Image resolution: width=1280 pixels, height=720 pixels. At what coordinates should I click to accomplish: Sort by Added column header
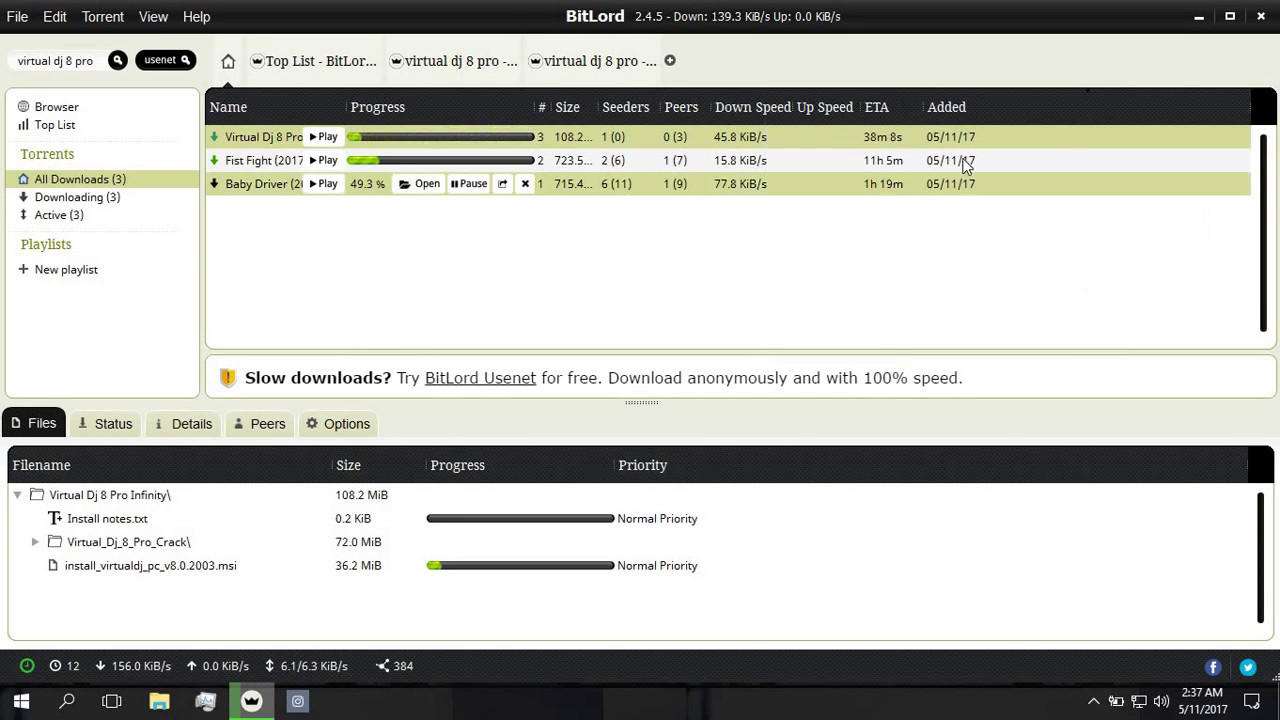point(946,107)
